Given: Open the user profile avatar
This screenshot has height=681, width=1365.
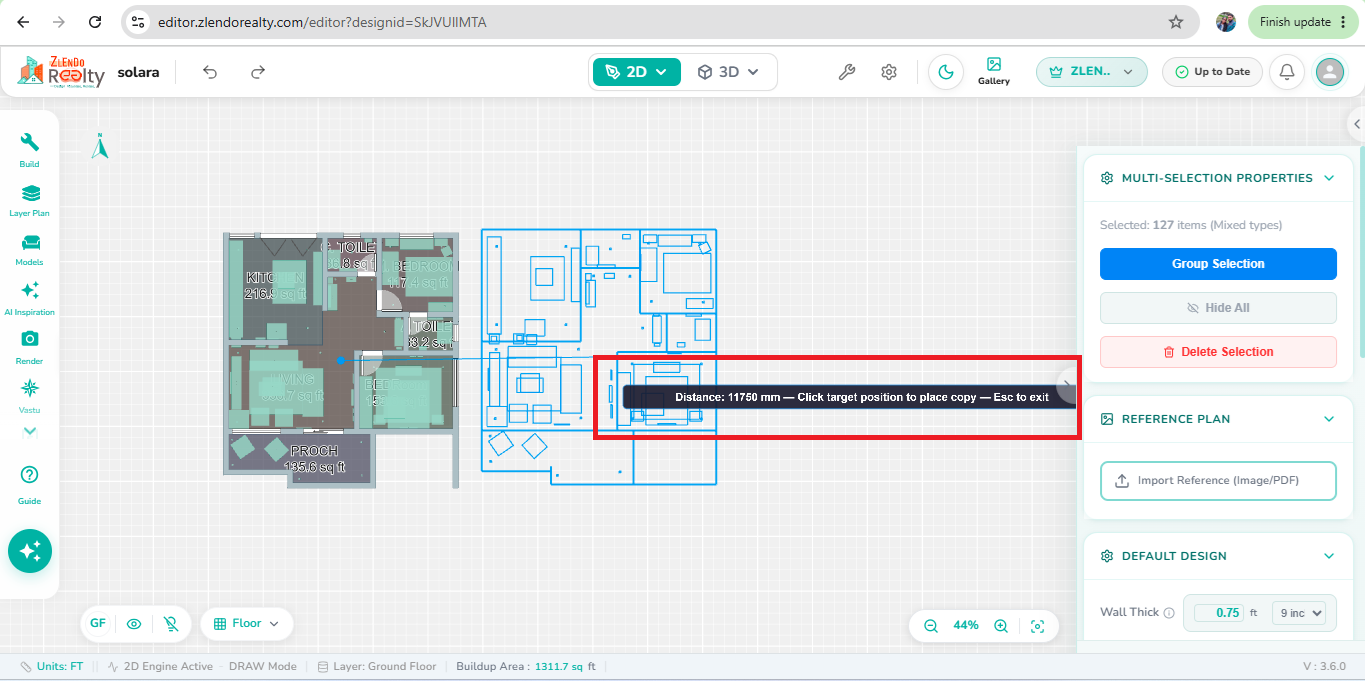Looking at the screenshot, I should click(x=1329, y=72).
